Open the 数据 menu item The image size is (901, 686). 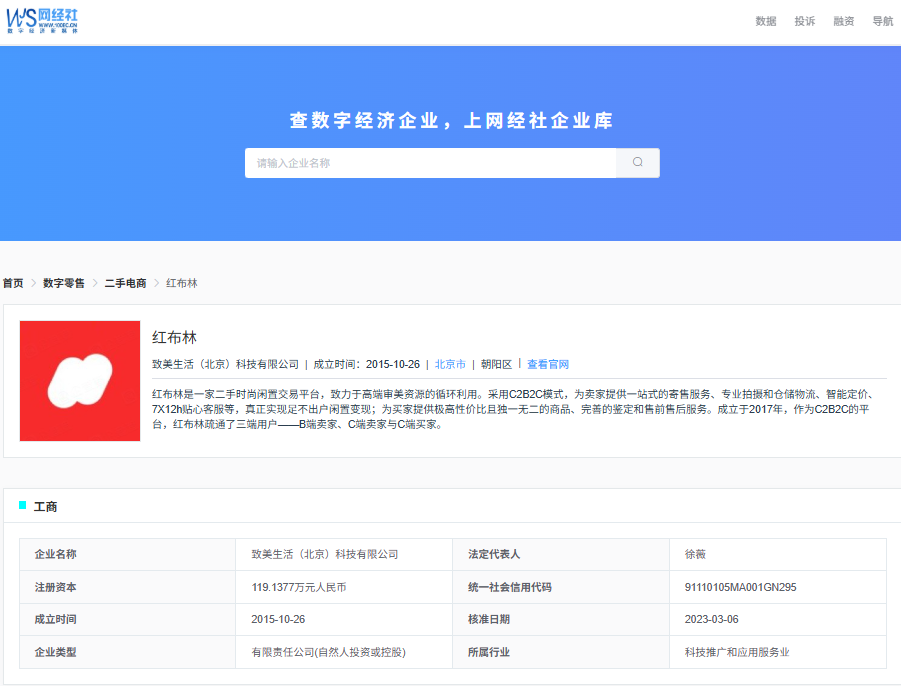[765, 21]
